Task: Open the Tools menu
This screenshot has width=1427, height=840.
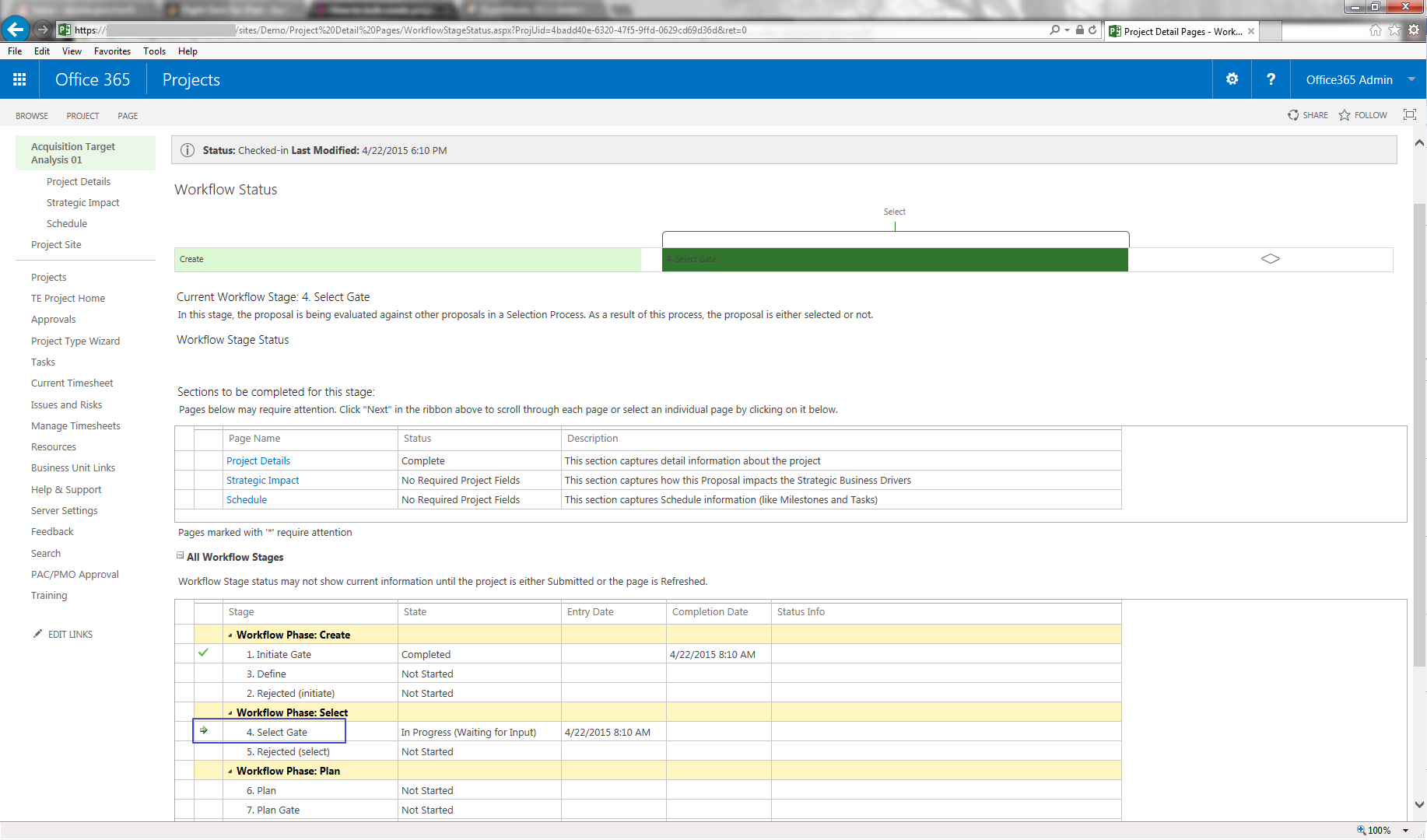Action: pos(154,51)
